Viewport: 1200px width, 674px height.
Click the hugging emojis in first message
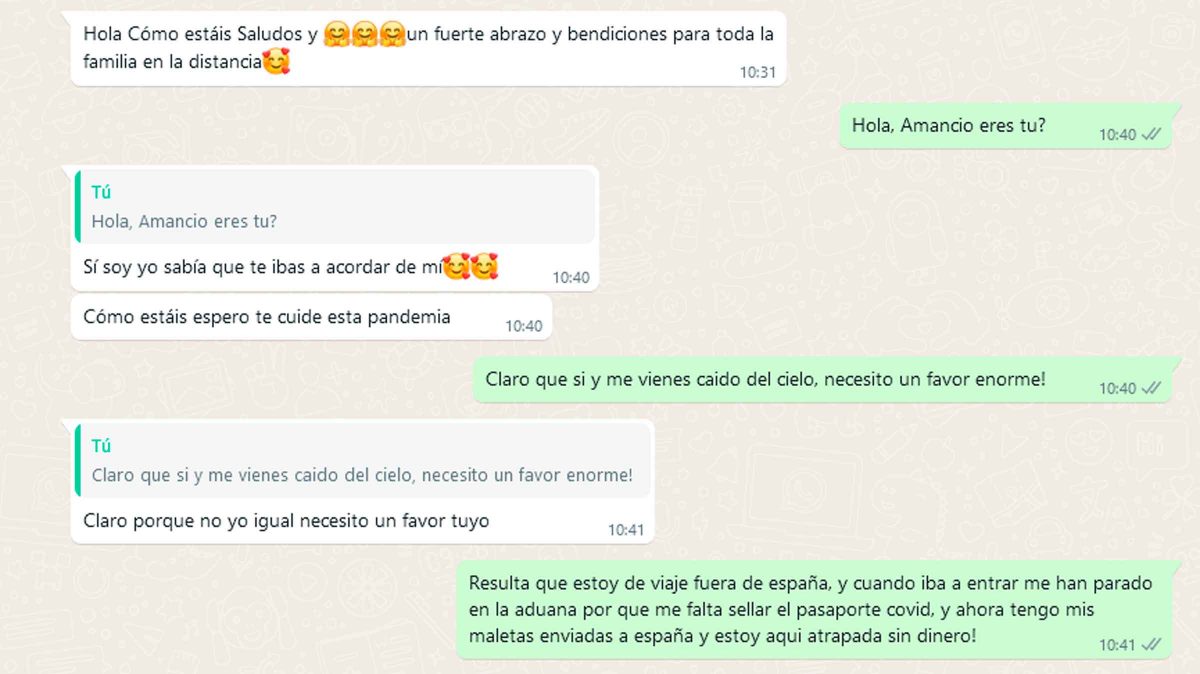365,34
